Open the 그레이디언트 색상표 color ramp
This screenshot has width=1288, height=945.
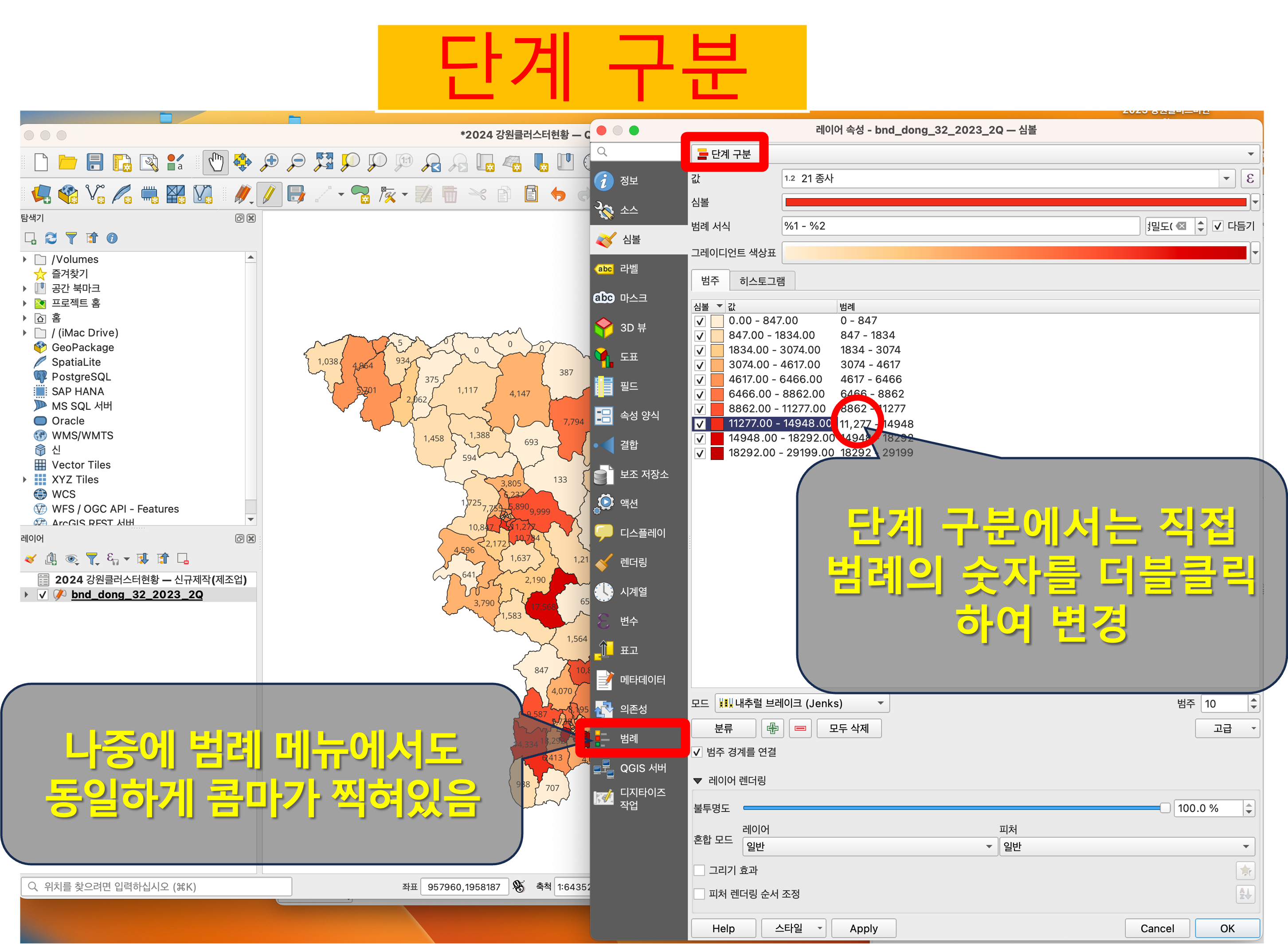(x=1015, y=252)
